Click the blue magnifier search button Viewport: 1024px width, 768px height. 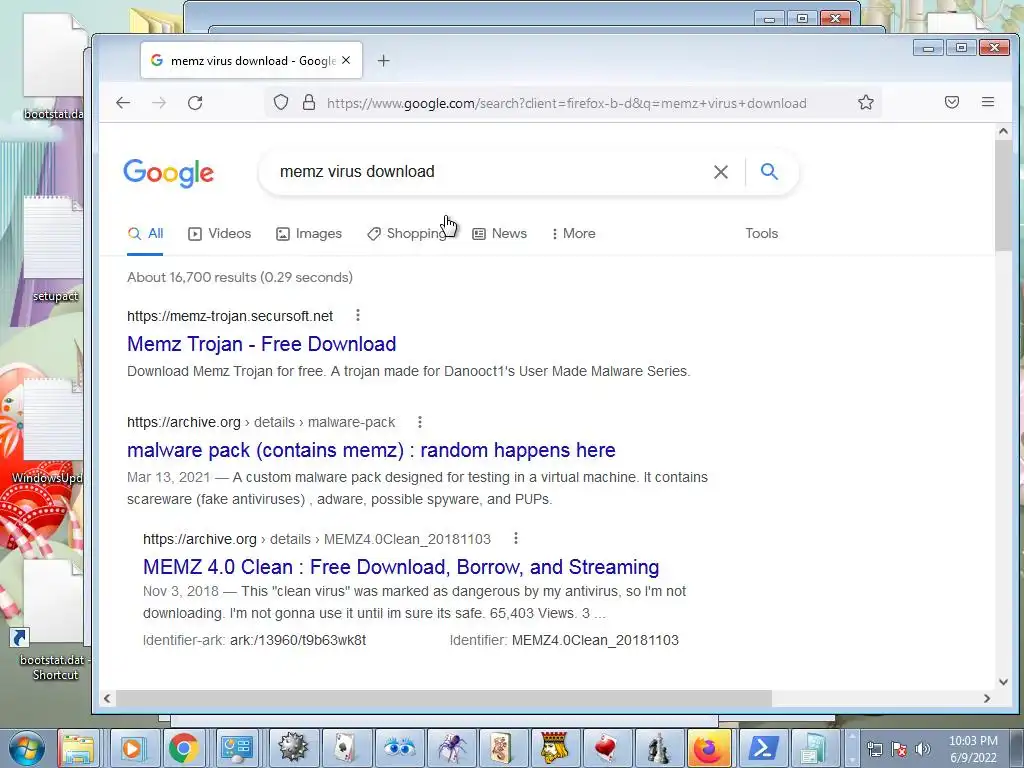pyautogui.click(x=769, y=171)
